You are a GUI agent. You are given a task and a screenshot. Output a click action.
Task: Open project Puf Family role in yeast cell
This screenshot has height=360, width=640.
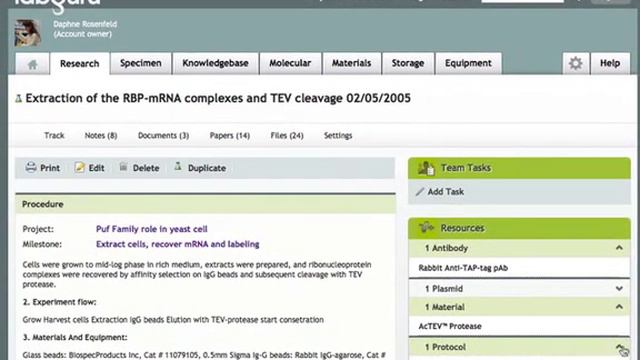coord(151,229)
